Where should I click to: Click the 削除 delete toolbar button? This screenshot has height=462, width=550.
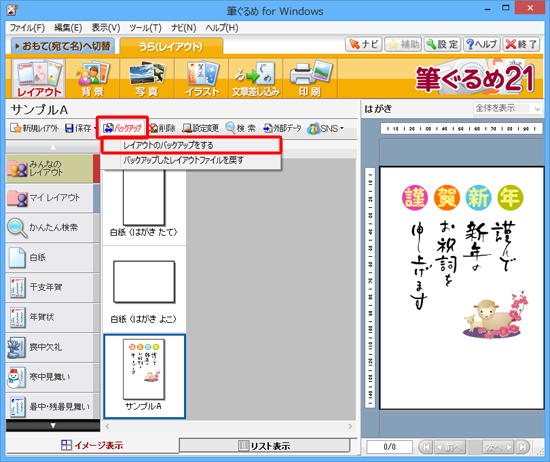[x=163, y=128]
